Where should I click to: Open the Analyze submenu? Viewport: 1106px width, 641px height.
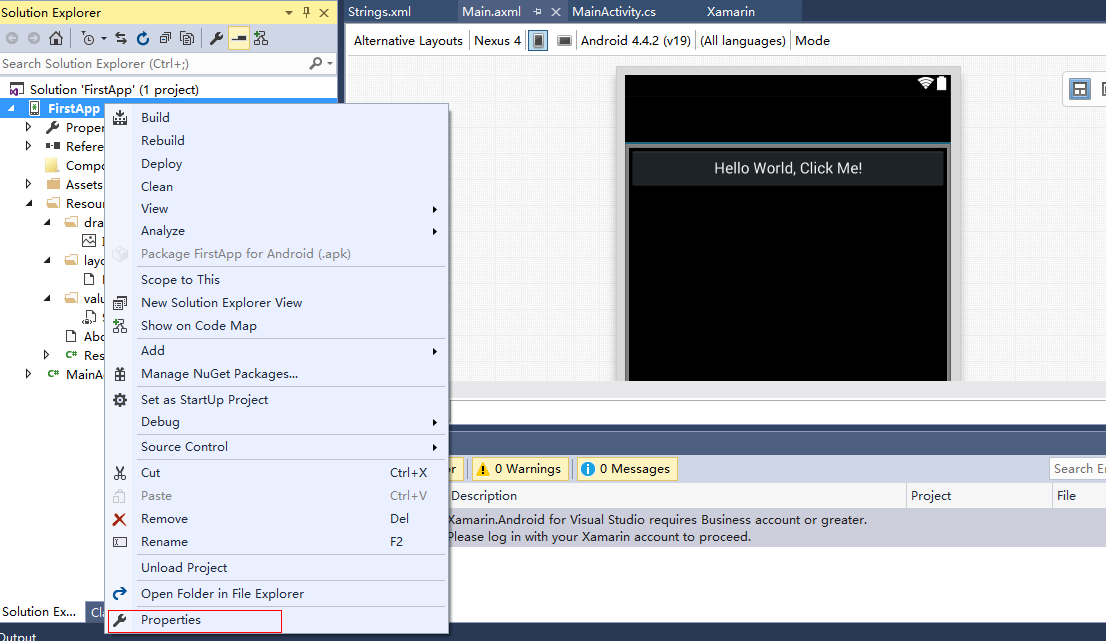[x=276, y=231]
